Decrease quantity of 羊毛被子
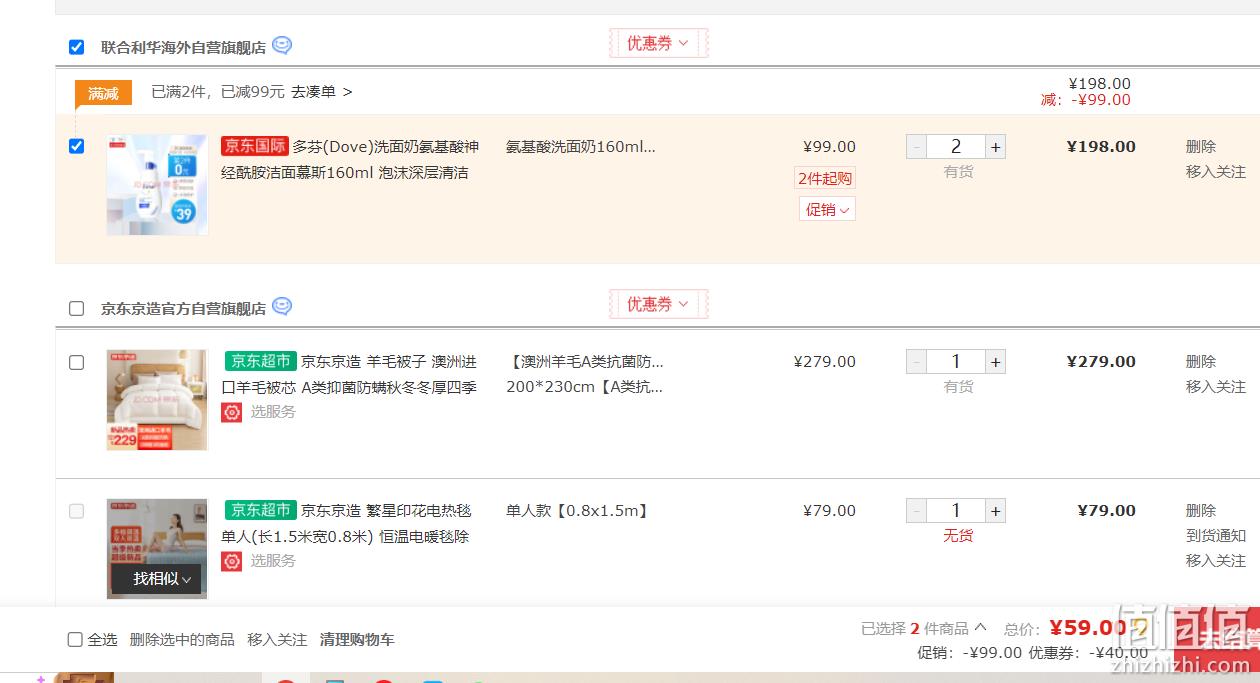 click(x=916, y=362)
